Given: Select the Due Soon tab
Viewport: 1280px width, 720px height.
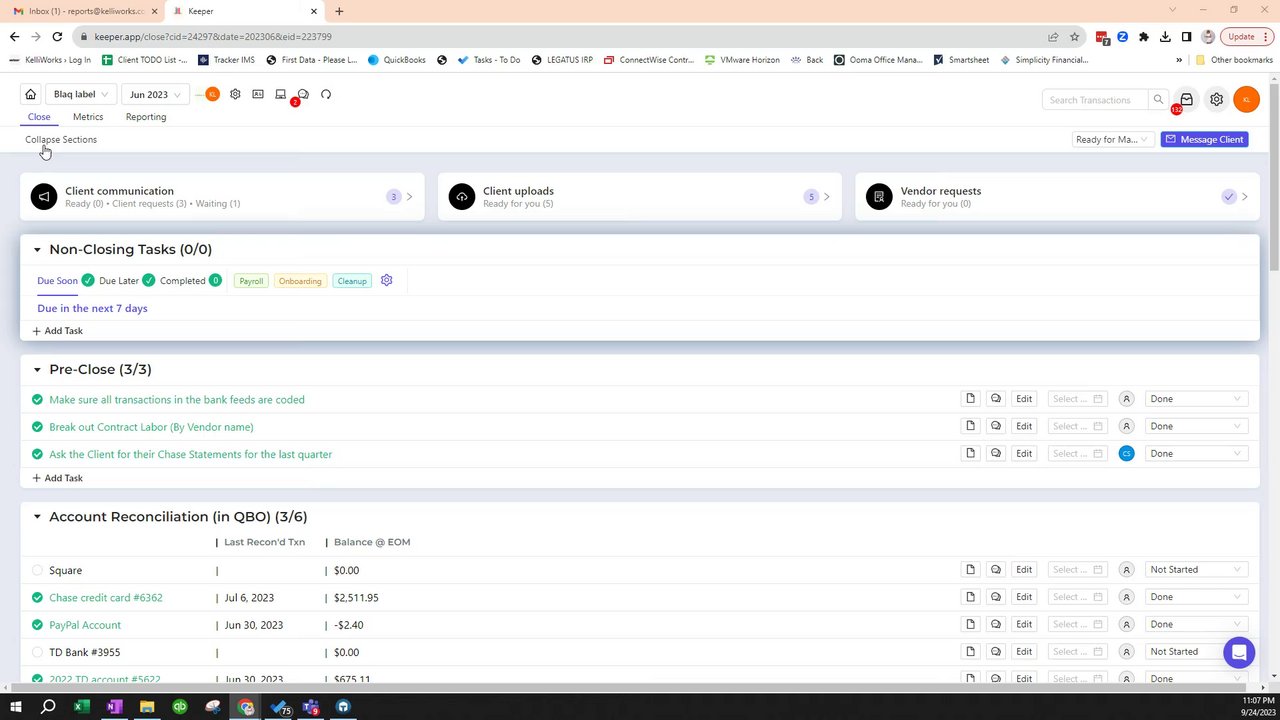Looking at the screenshot, I should [57, 281].
